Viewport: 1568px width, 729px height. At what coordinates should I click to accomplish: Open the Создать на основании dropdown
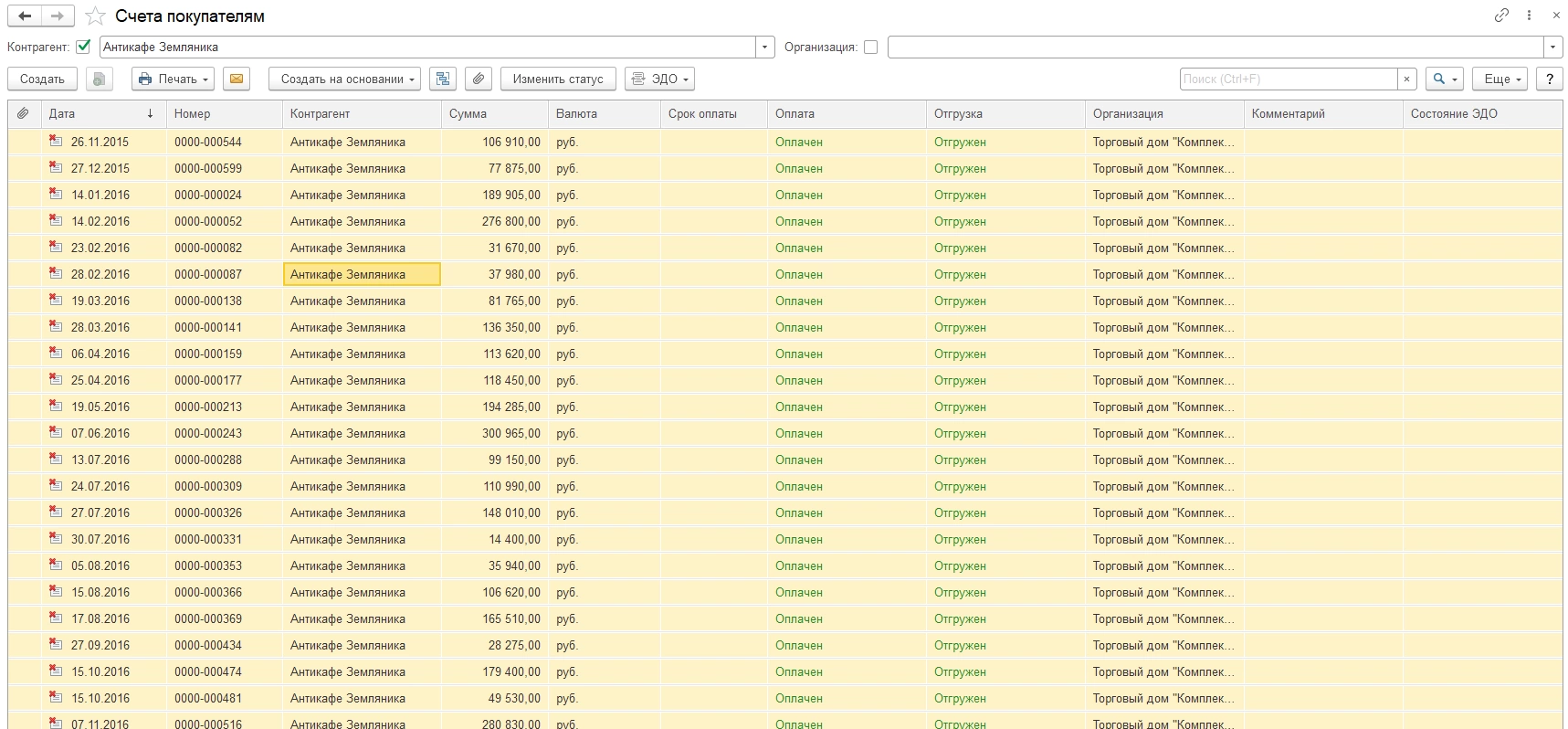(x=344, y=79)
